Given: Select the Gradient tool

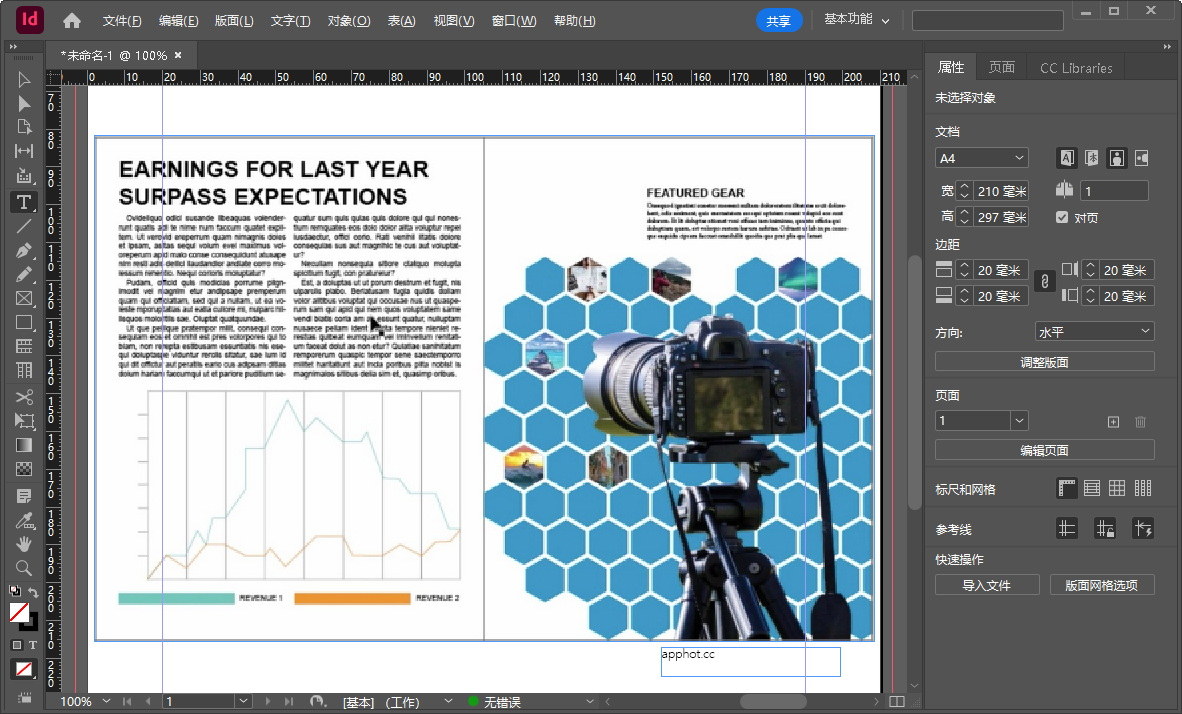Looking at the screenshot, I should 24,445.
